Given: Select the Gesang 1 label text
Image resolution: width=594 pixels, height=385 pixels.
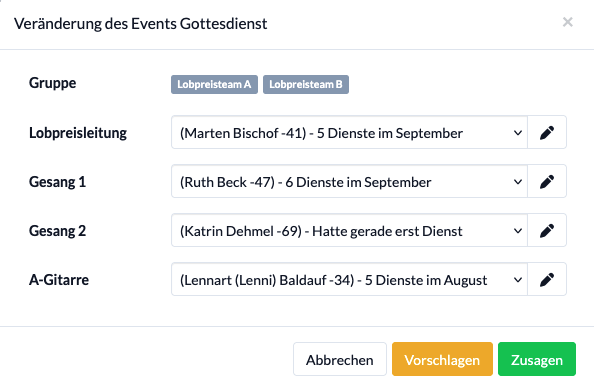Looking at the screenshot, I should pos(58,182).
